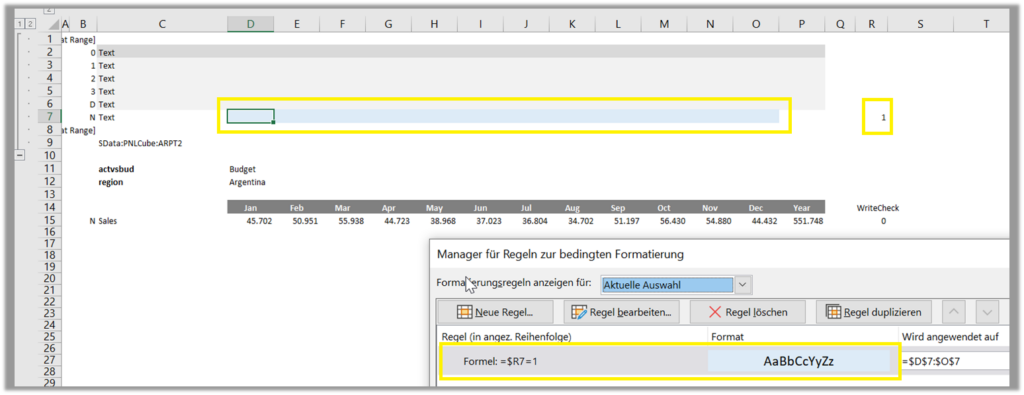The image size is (1024, 395).
Task: Click the region label cell
Action: pos(111,182)
